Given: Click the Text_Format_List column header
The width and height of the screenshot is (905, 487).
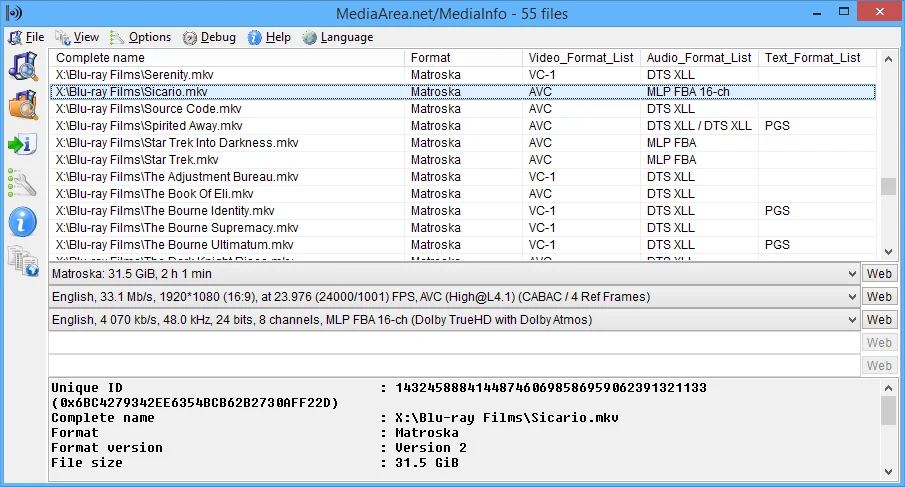Looking at the screenshot, I should (x=817, y=58).
